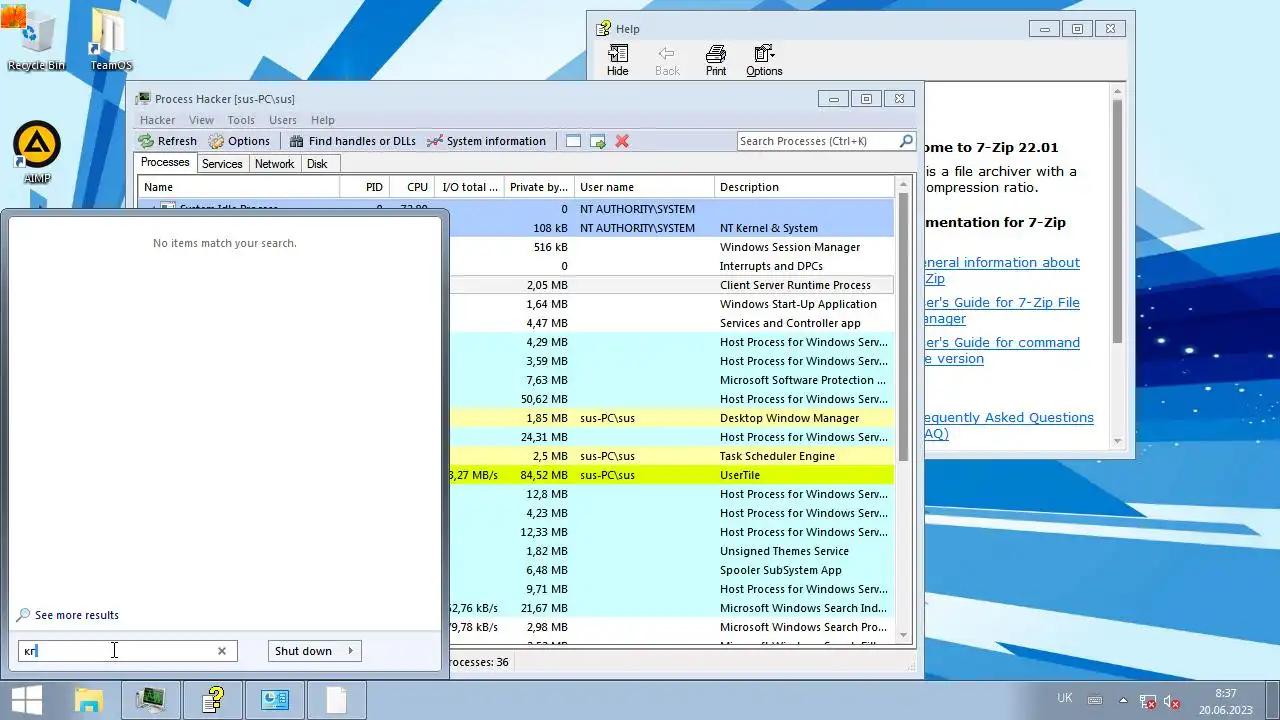This screenshot has width=1280, height=720.
Task: Expand the Shut down options arrow
Action: (350, 651)
